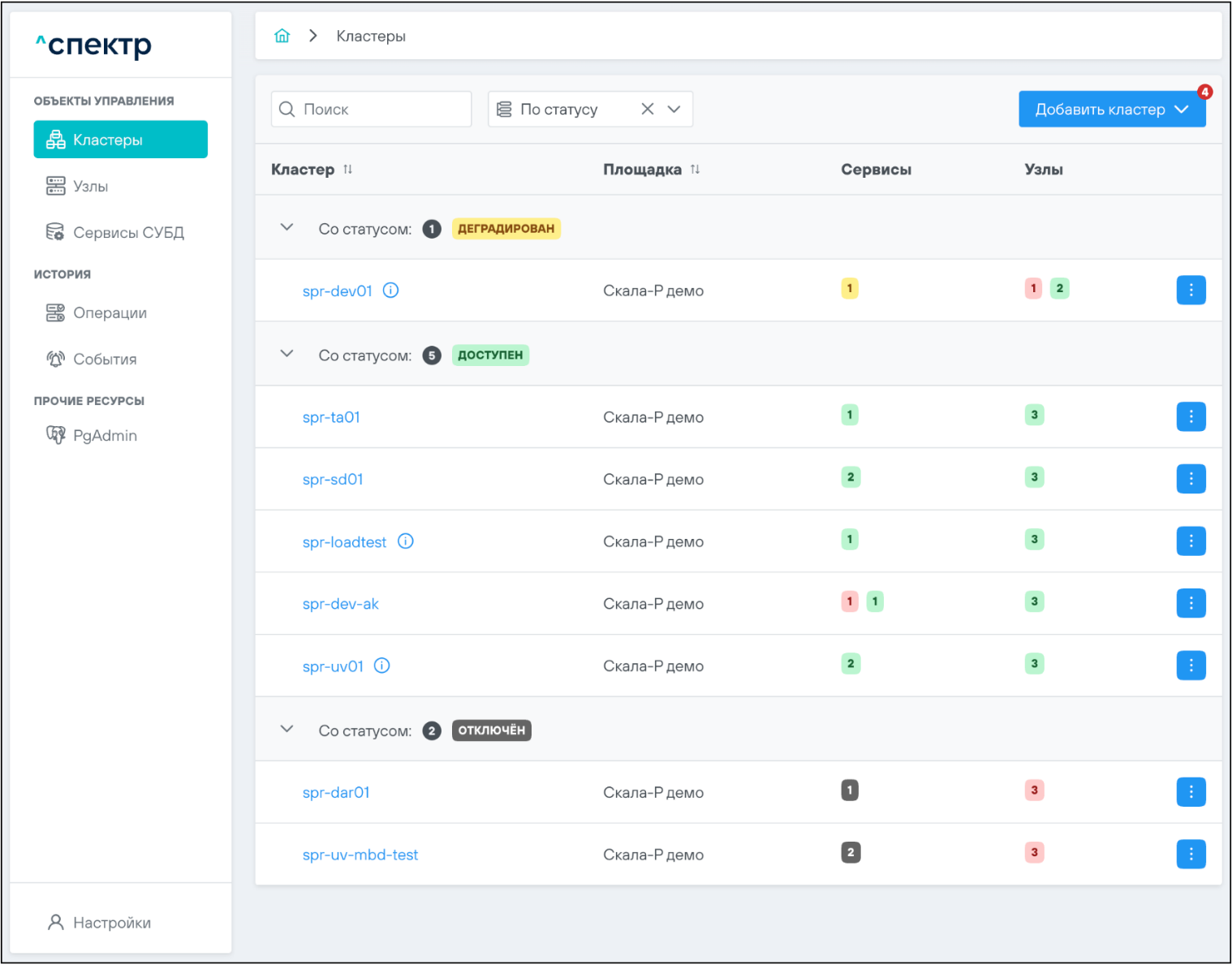Open Настройки at sidebar bottom

pyautogui.click(x=111, y=923)
